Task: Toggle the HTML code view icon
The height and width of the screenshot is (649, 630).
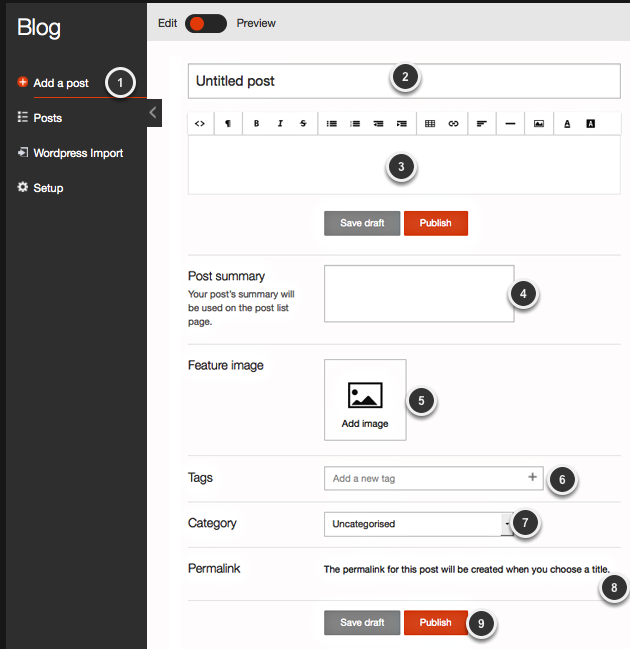Action: 200,123
